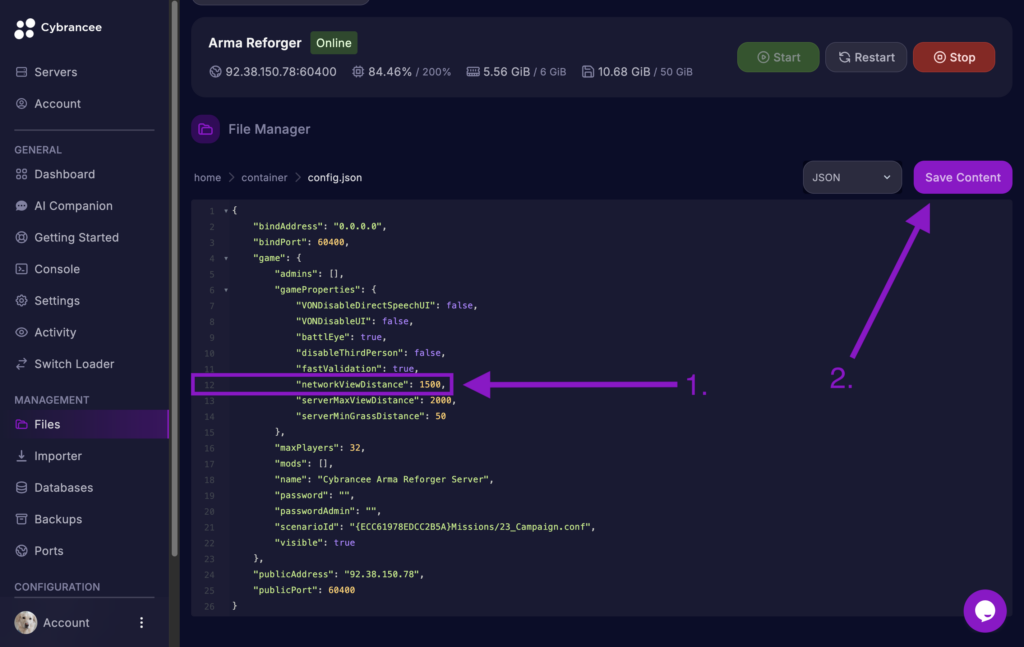Screen dimensions: 1024x647
Task: Click the Ports globe icon
Action: coord(22,551)
